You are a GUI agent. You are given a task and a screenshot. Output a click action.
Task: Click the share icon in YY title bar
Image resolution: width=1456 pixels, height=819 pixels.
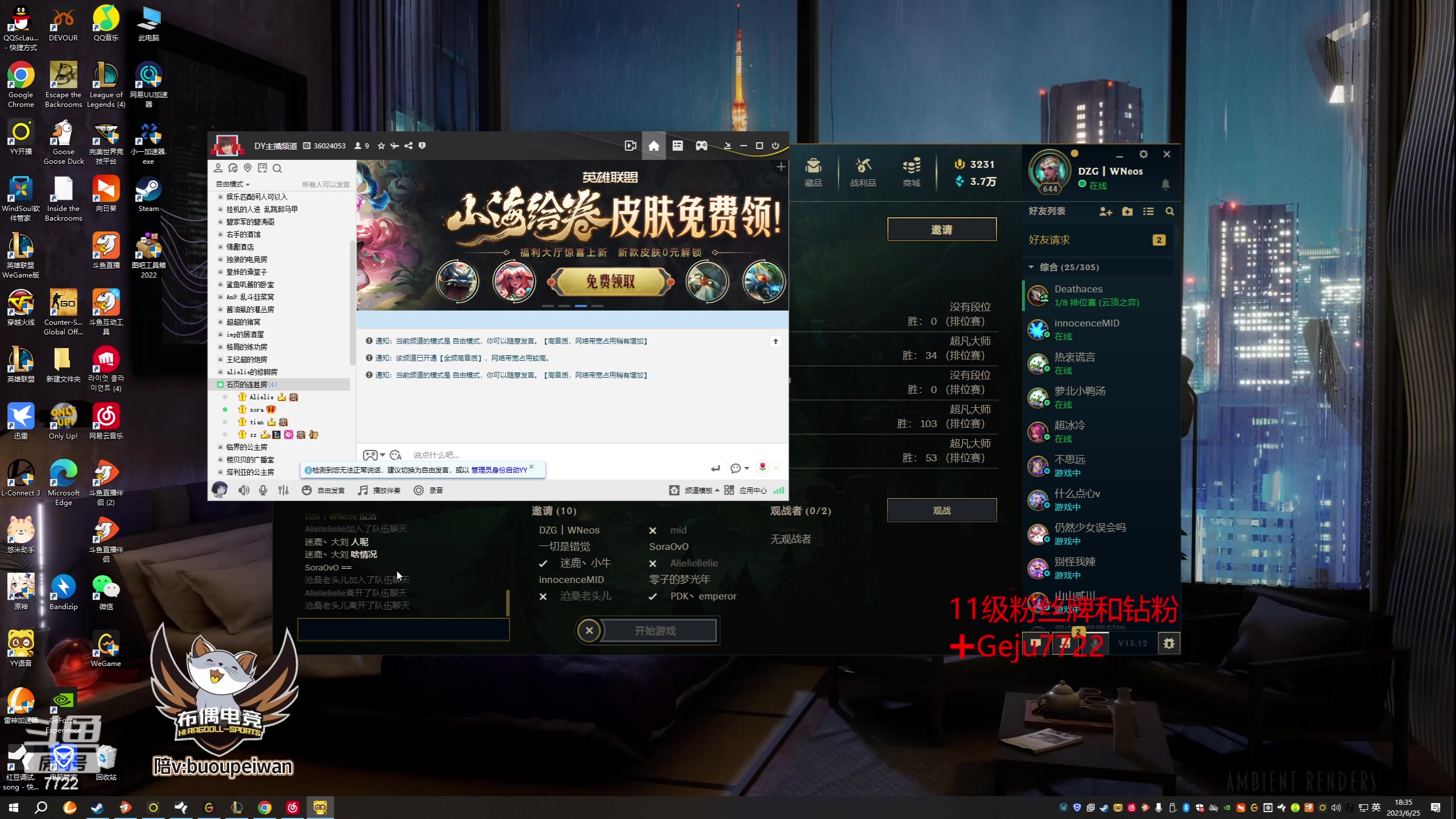click(408, 146)
